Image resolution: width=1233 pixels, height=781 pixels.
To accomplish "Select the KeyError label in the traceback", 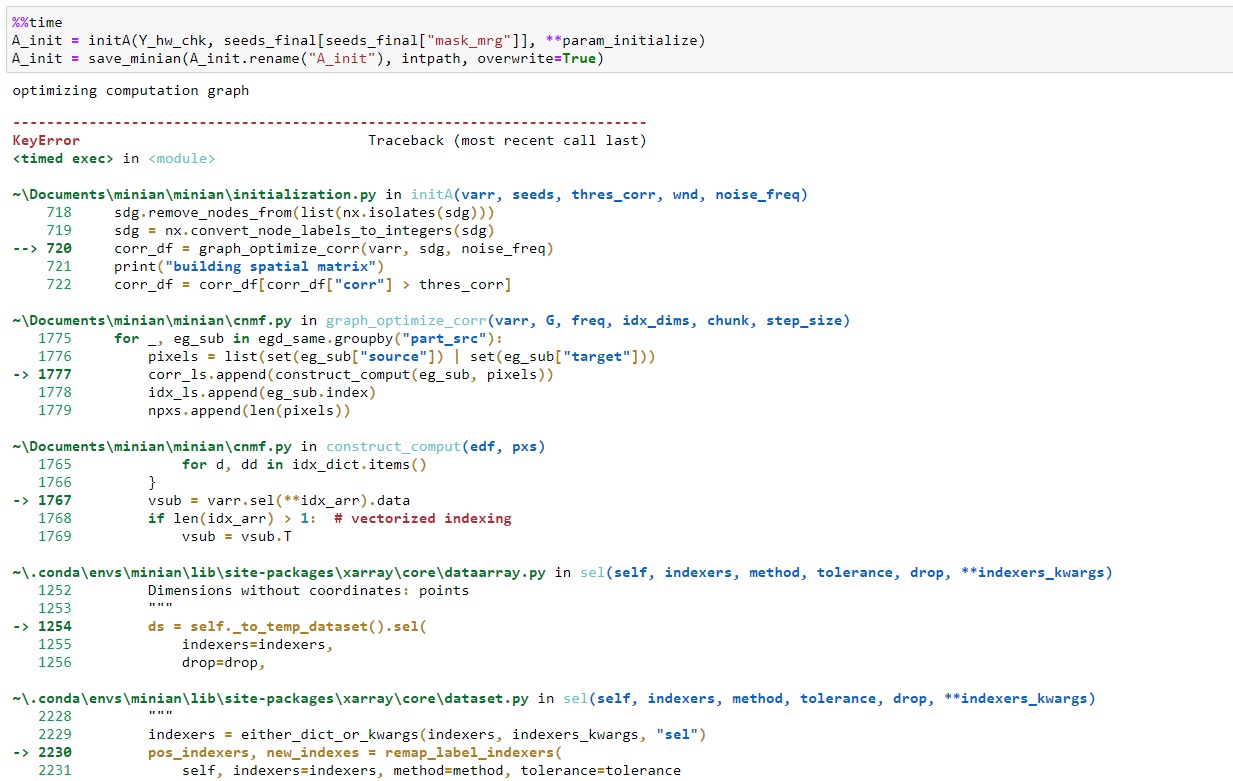I will coord(42,140).
